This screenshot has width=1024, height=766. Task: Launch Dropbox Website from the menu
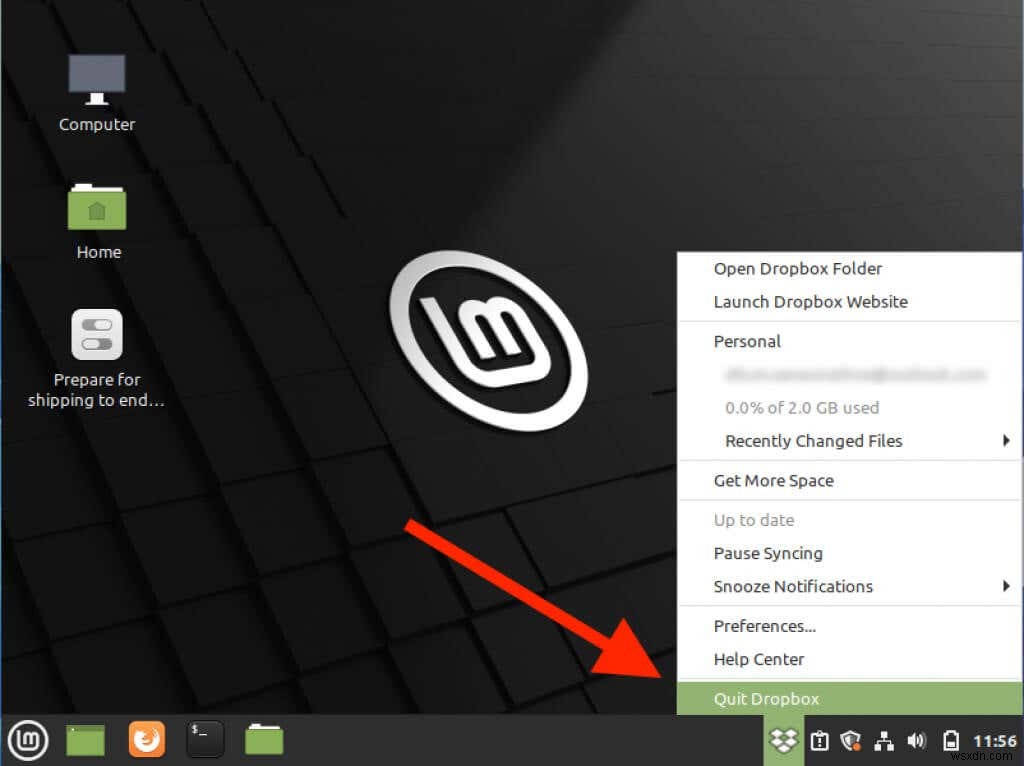click(x=811, y=302)
